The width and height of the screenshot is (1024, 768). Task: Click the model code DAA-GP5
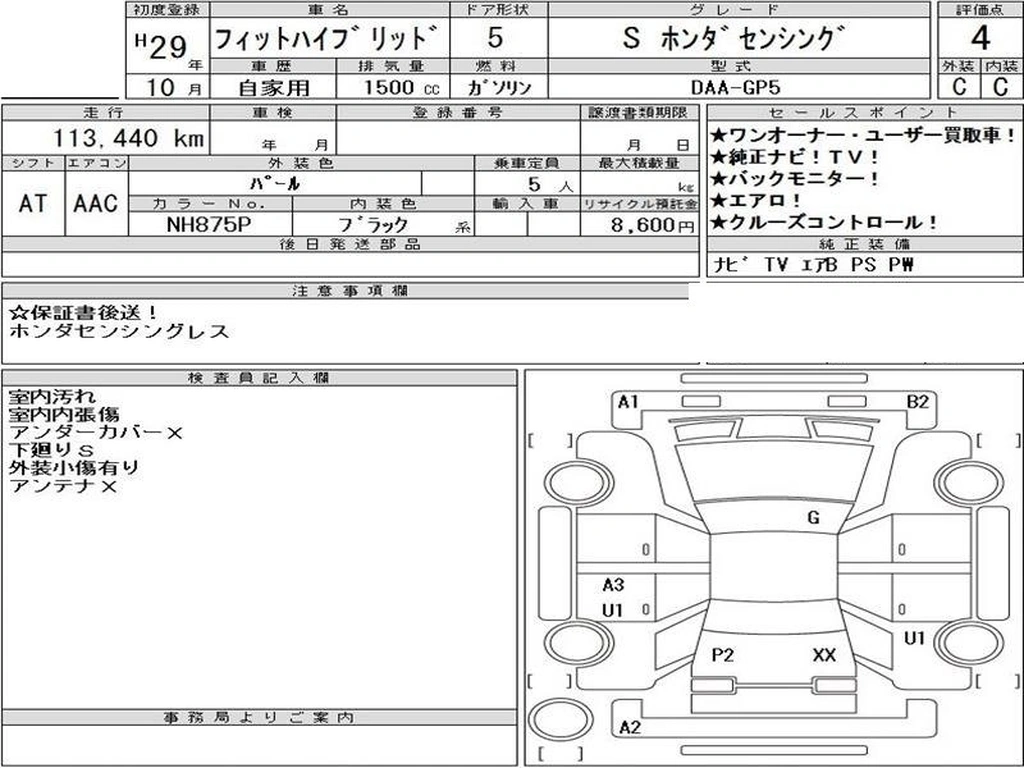click(x=736, y=88)
